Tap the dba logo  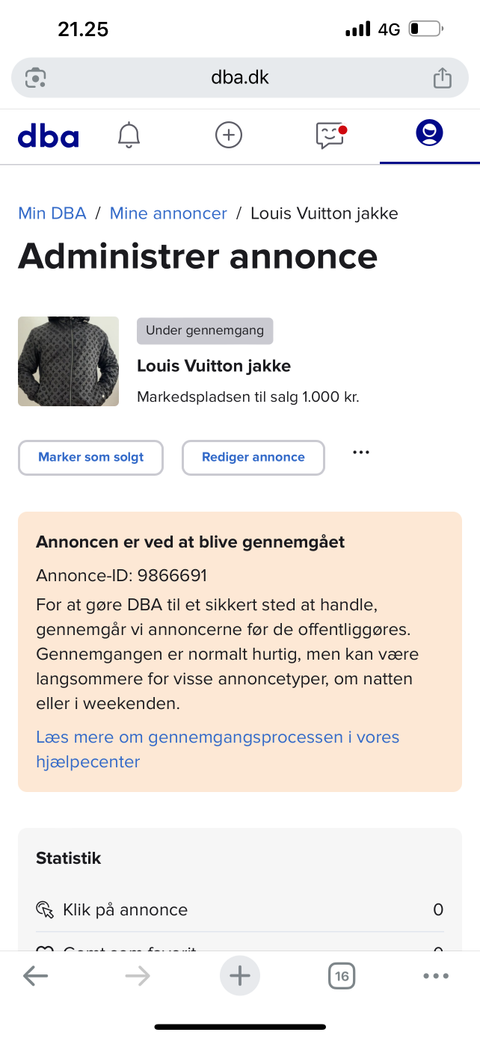click(x=48, y=136)
